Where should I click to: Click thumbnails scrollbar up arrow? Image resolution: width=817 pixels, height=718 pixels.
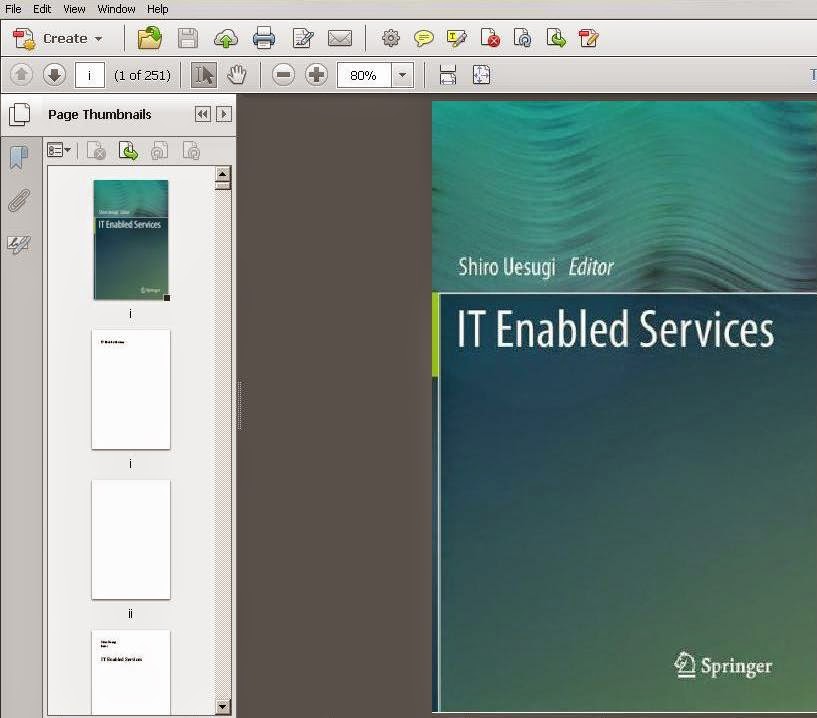(x=222, y=174)
